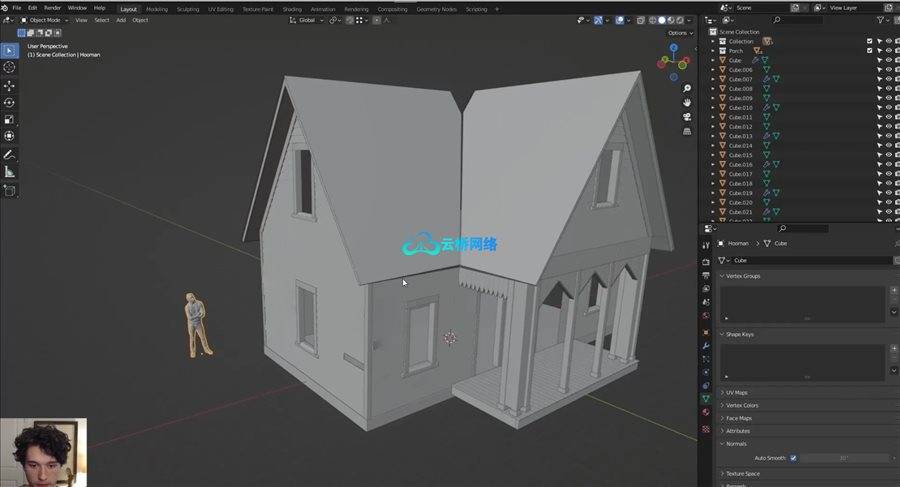Select the Move tool

pyautogui.click(x=9, y=86)
